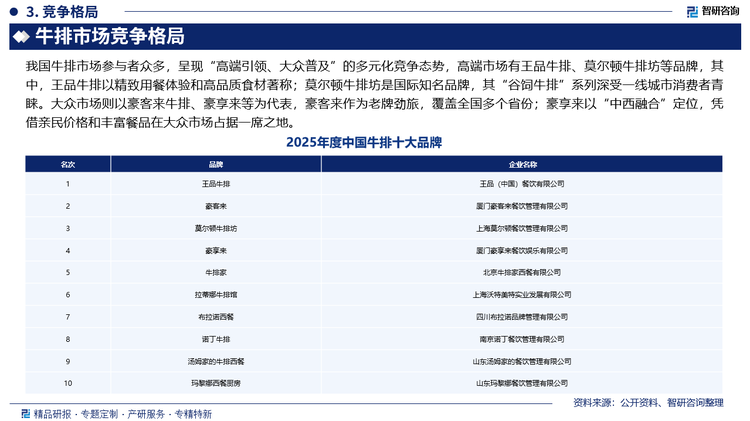Select the brand cell 王品牛排
Image resolution: width=750 pixels, height=421 pixels.
point(216,184)
